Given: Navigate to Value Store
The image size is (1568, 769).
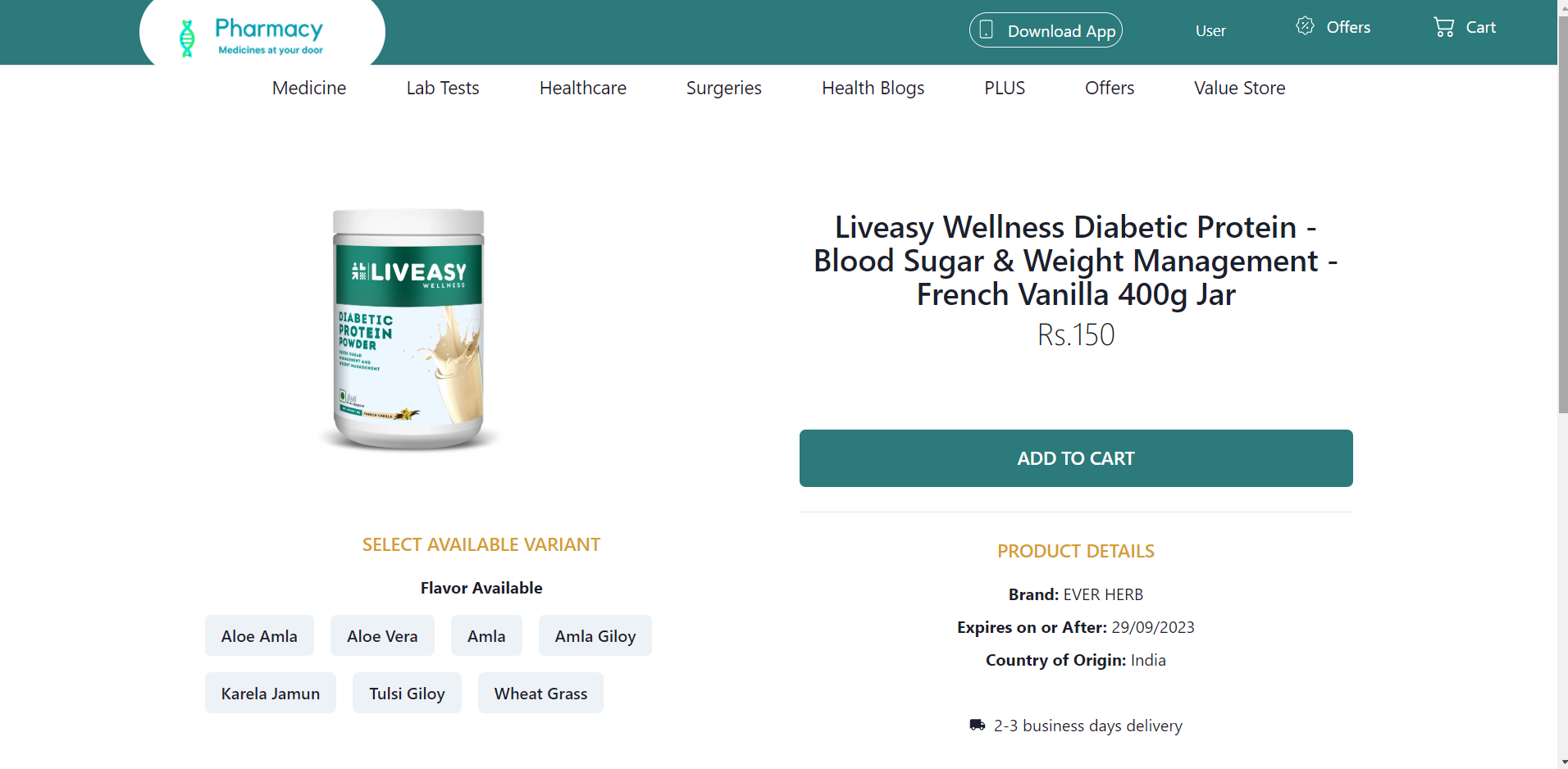Looking at the screenshot, I should pyautogui.click(x=1239, y=88).
